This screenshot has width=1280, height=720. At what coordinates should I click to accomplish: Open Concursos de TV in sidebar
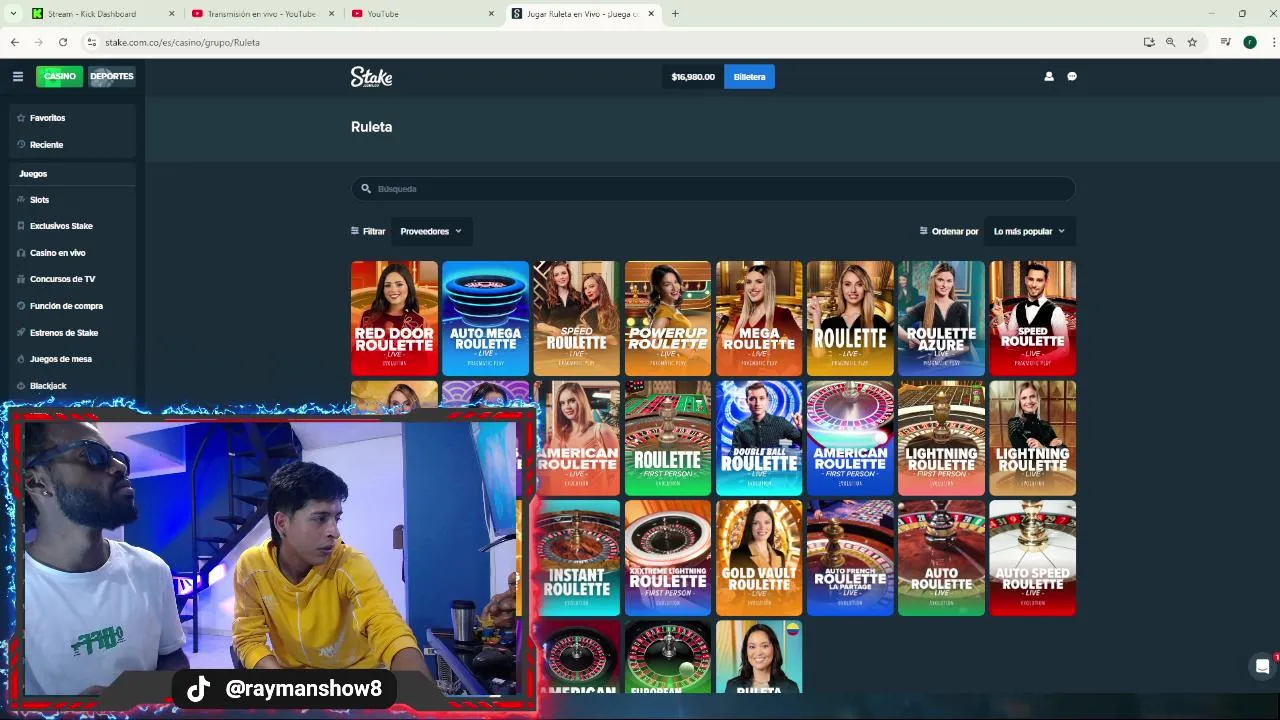tap(62, 279)
